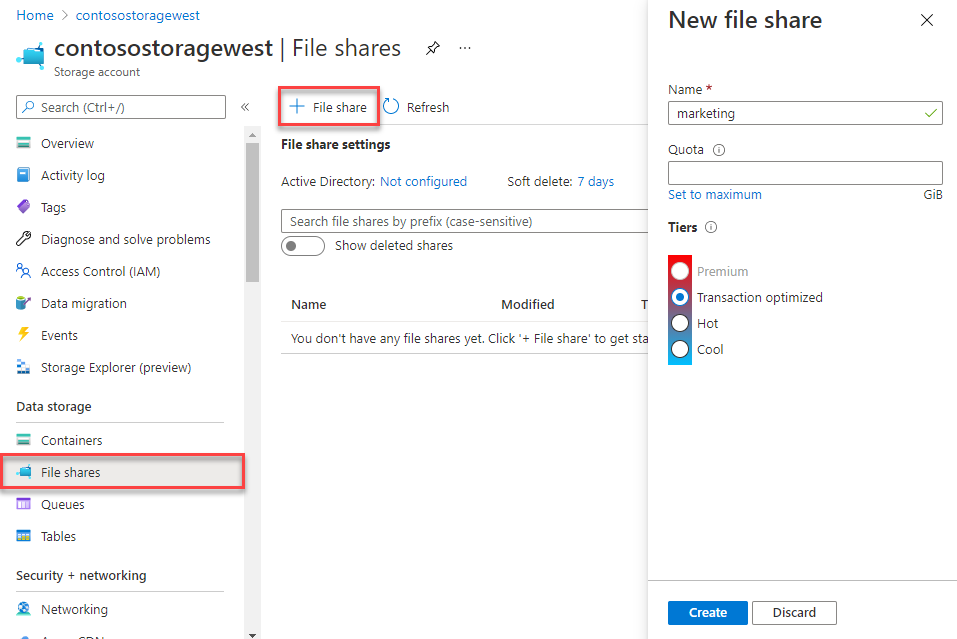This screenshot has width=957, height=639.
Task: Open the Tiers info tooltip
Action: (710, 227)
